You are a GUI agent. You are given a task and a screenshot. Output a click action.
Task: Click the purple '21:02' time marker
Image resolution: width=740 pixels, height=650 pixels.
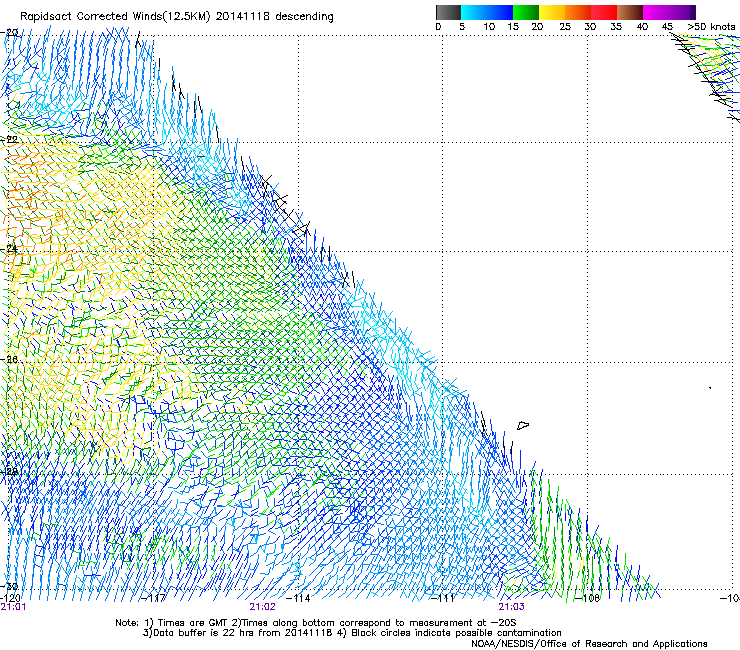(262, 607)
